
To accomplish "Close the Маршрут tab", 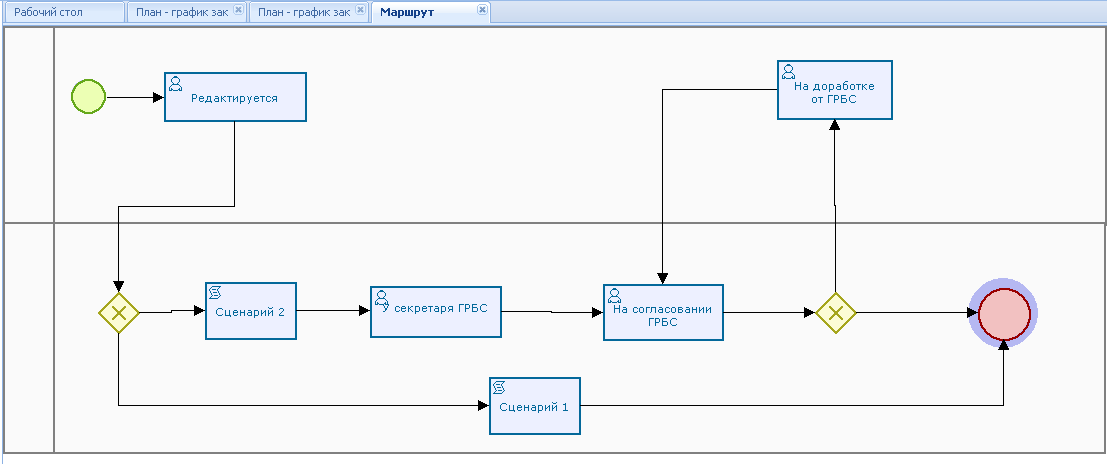I will click(x=482, y=10).
